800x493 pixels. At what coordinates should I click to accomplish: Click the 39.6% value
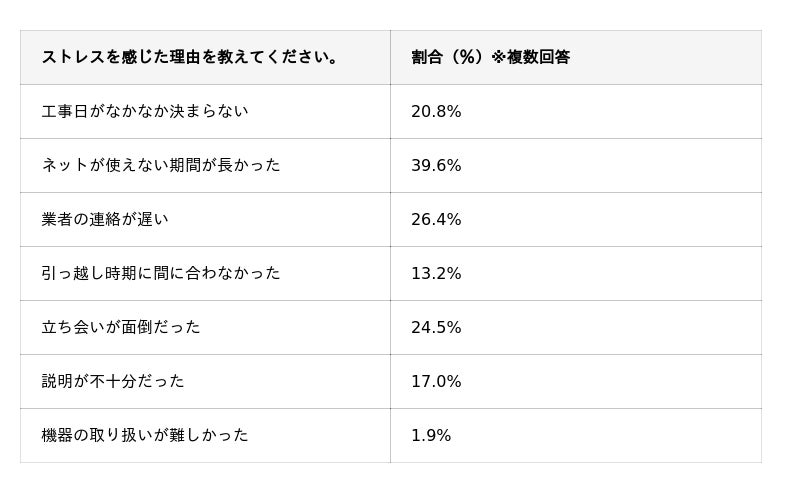point(436,165)
